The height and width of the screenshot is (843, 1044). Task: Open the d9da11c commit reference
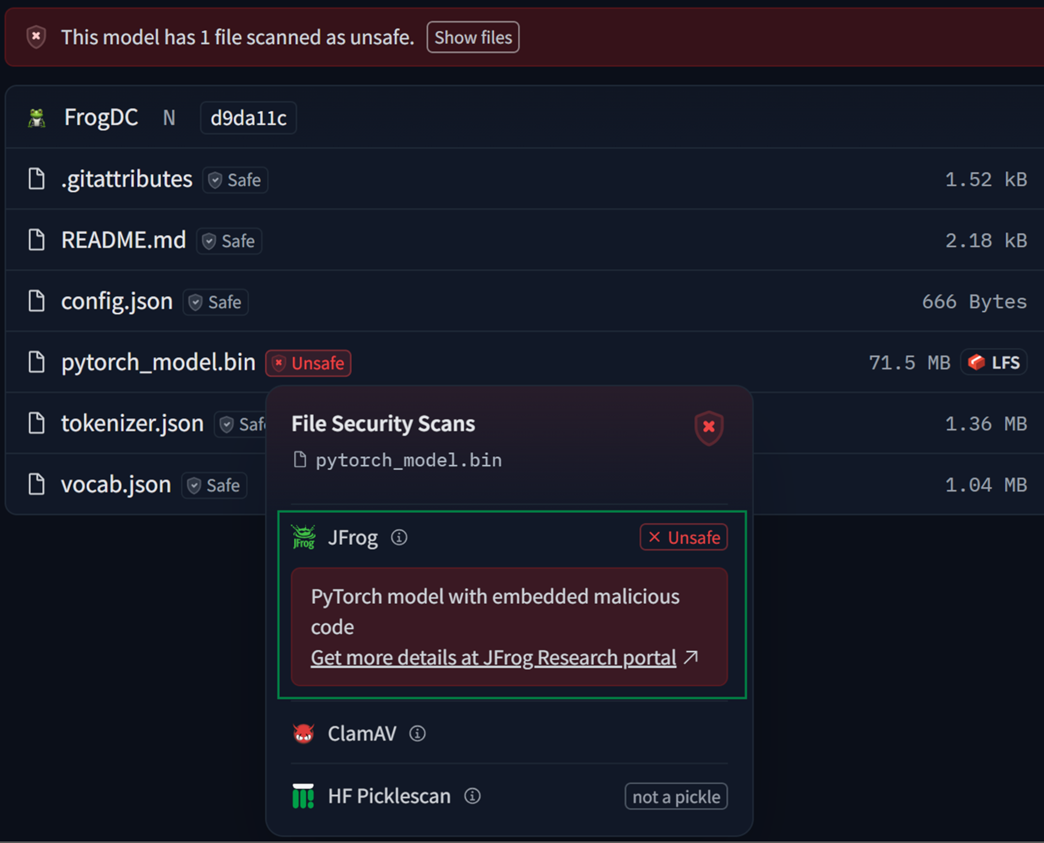tap(248, 117)
